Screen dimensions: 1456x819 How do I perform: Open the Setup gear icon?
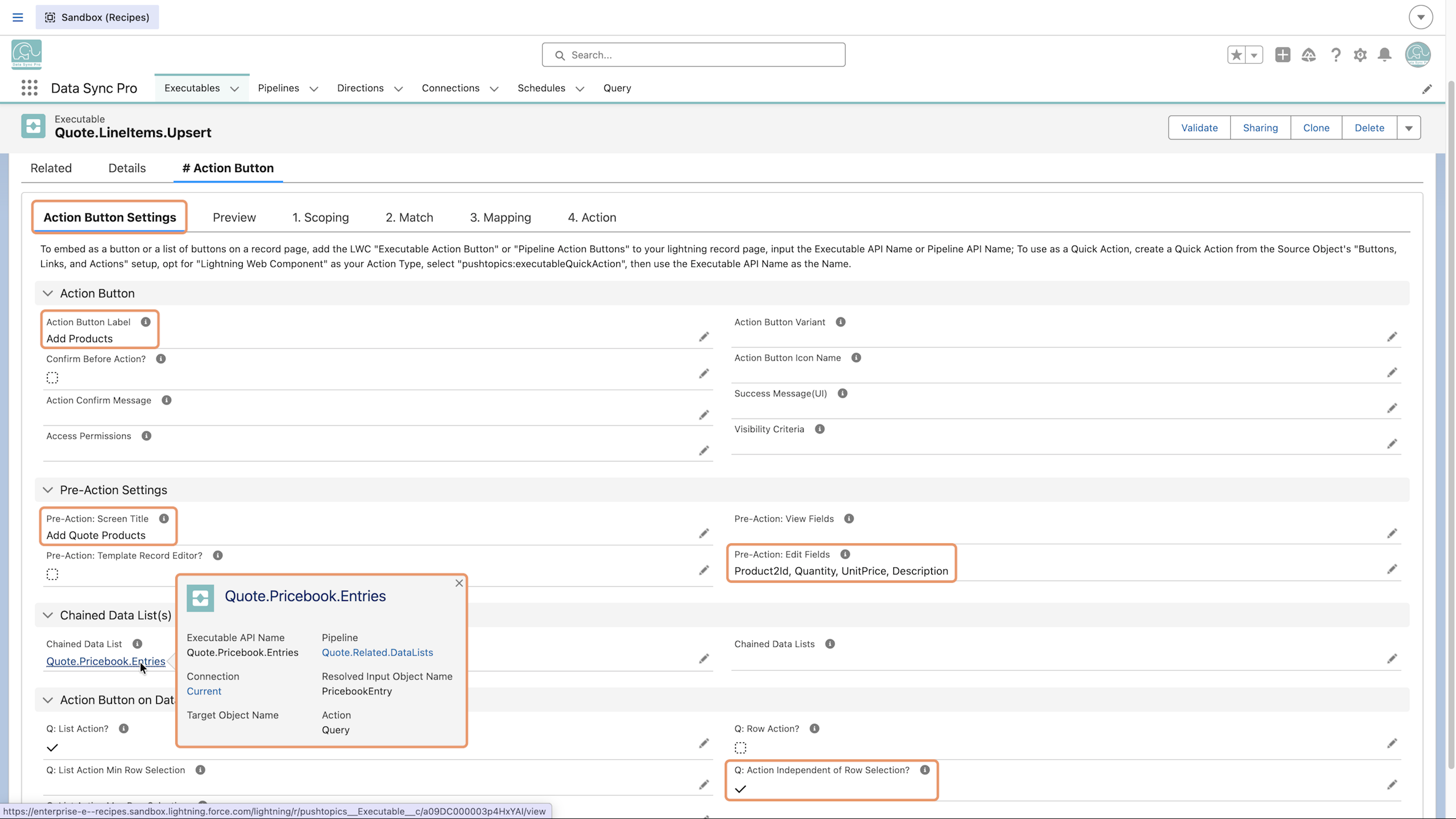1360,55
